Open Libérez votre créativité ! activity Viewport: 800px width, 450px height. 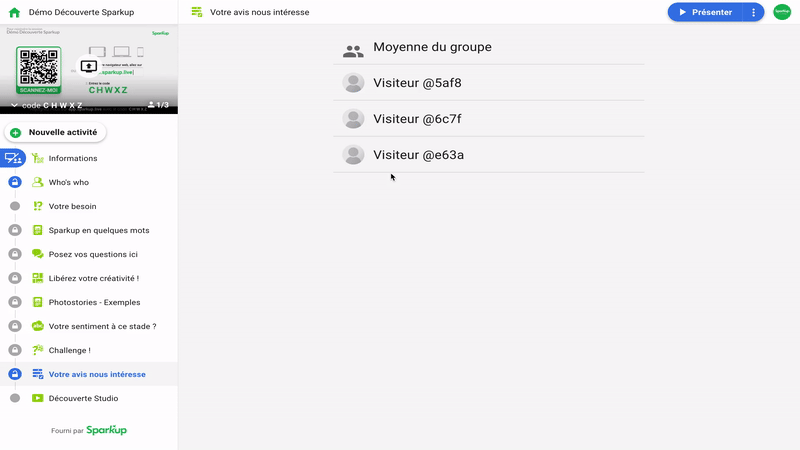(x=94, y=278)
